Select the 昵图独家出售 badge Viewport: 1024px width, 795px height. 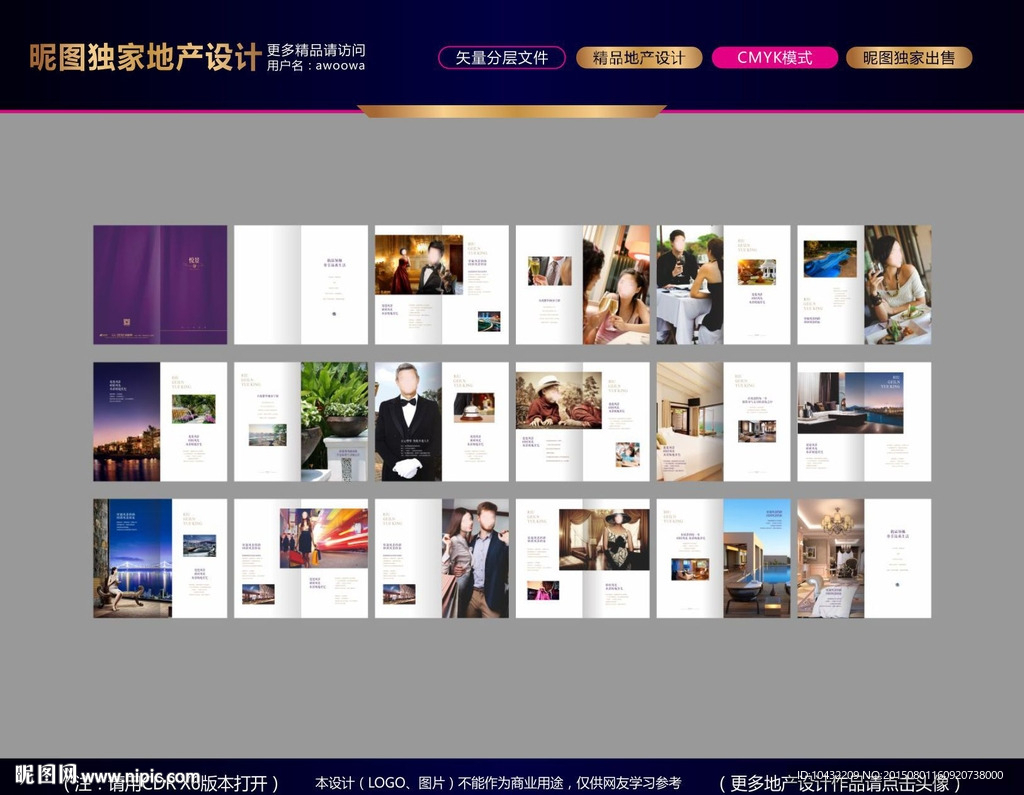[910, 57]
